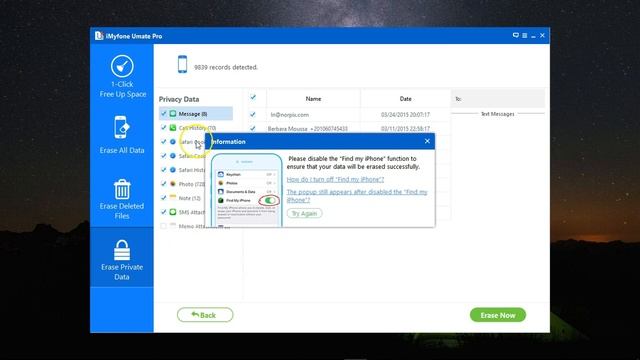Click the Photo category icon
This screenshot has width=640, height=360.
pos(173,184)
